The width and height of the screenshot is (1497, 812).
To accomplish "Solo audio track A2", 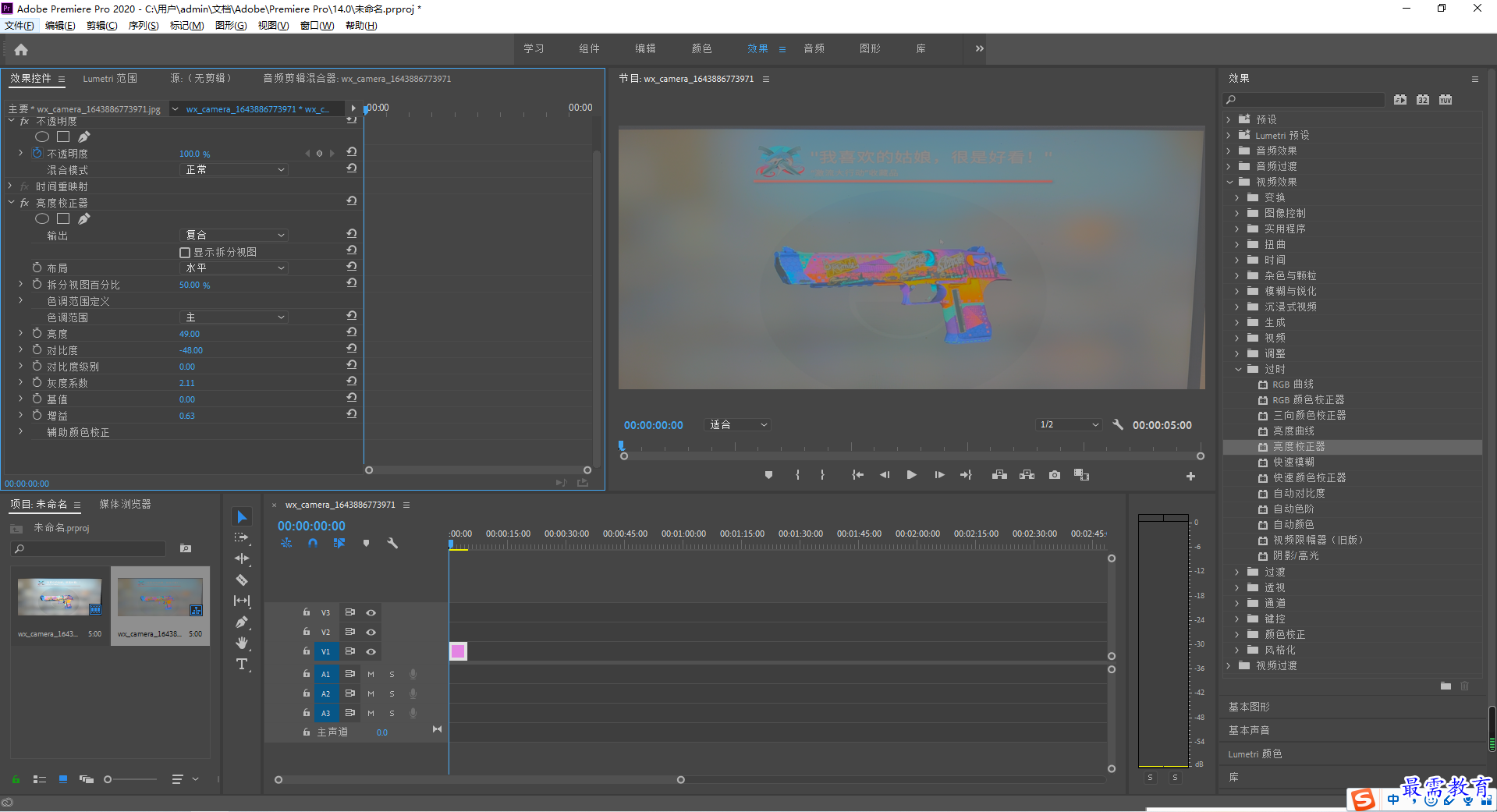I will pos(392,693).
